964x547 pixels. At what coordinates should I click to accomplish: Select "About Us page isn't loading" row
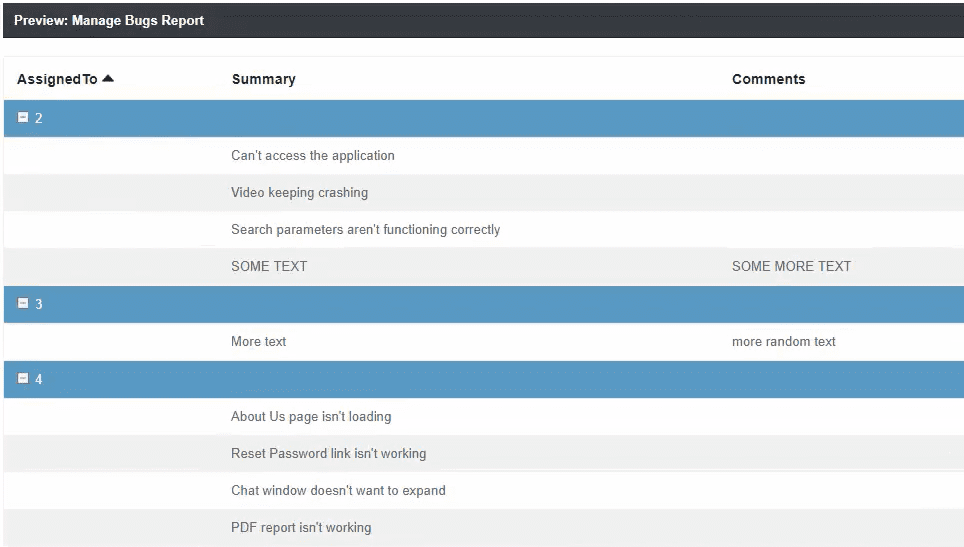[311, 417]
